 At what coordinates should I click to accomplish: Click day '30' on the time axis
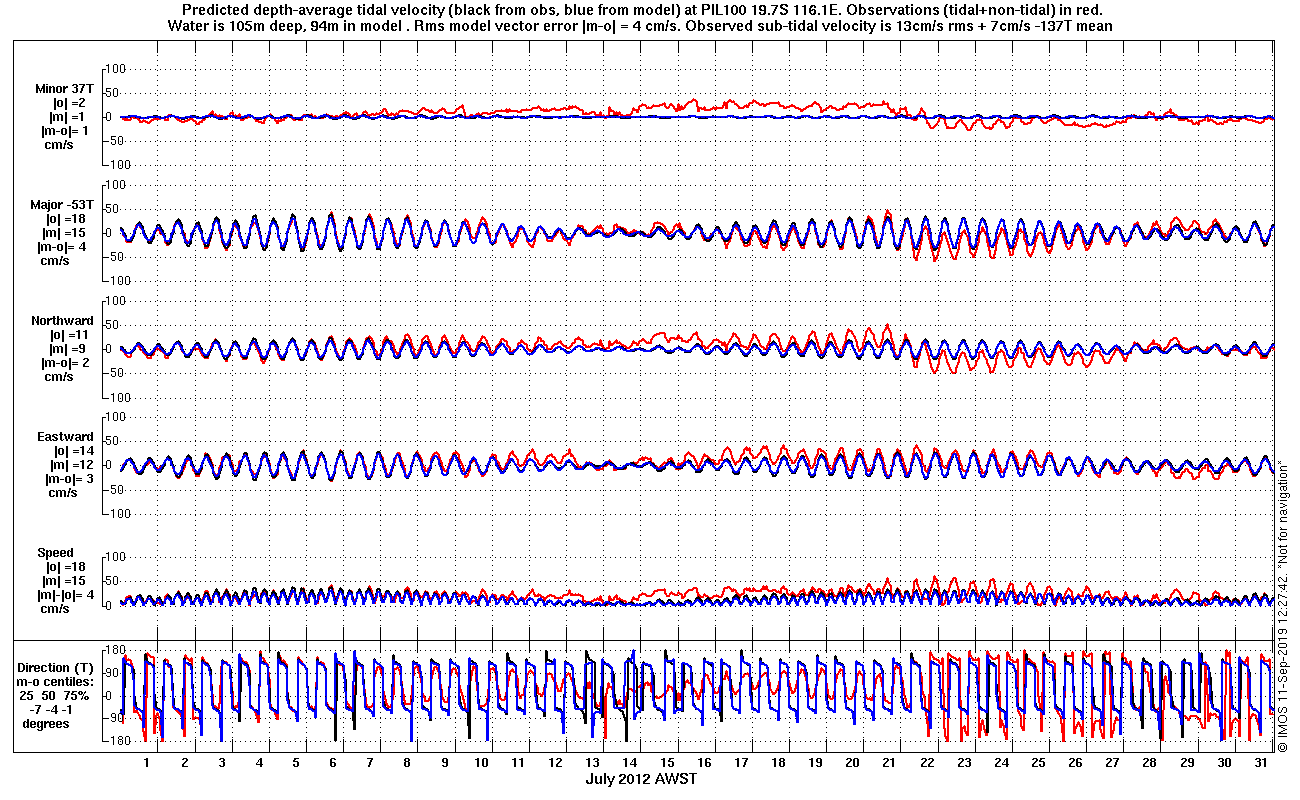click(x=1223, y=763)
